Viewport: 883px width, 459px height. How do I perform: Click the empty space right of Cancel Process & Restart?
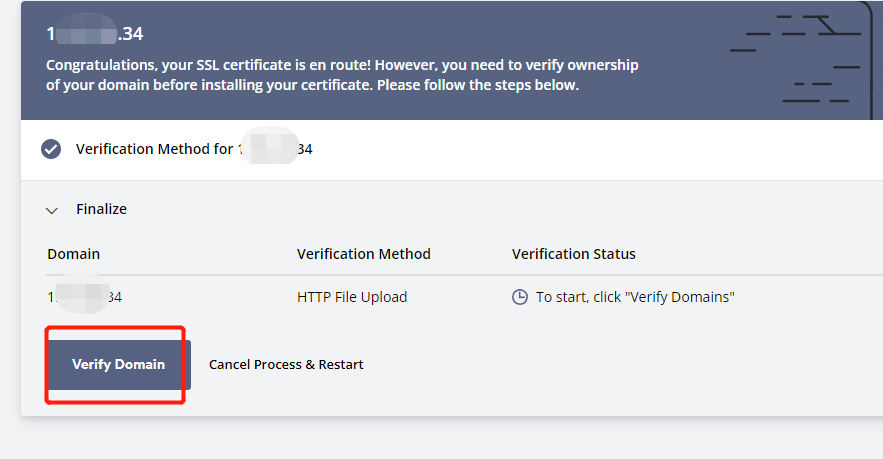pyautogui.click(x=619, y=364)
